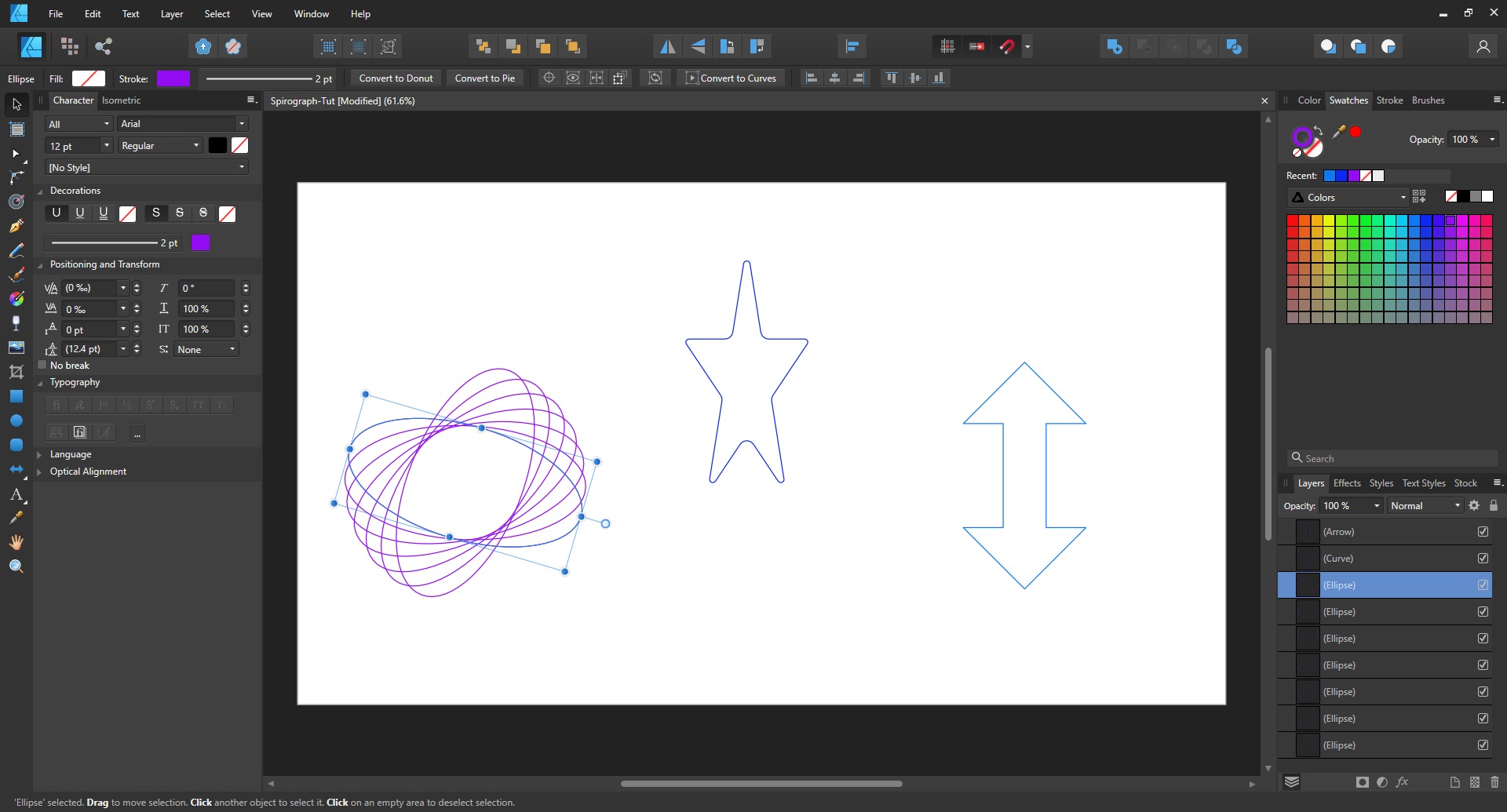Select the Transparency tool (wine glass)
Viewport: 1507px width, 812px height.
[x=16, y=322]
